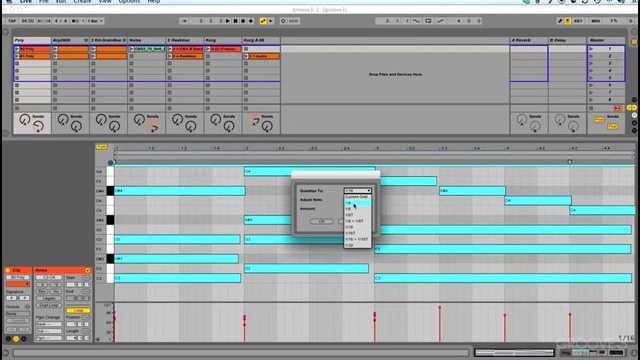Launch the first clip in 5 Reaktion track
Screen dimensions: 640x360
point(170,49)
